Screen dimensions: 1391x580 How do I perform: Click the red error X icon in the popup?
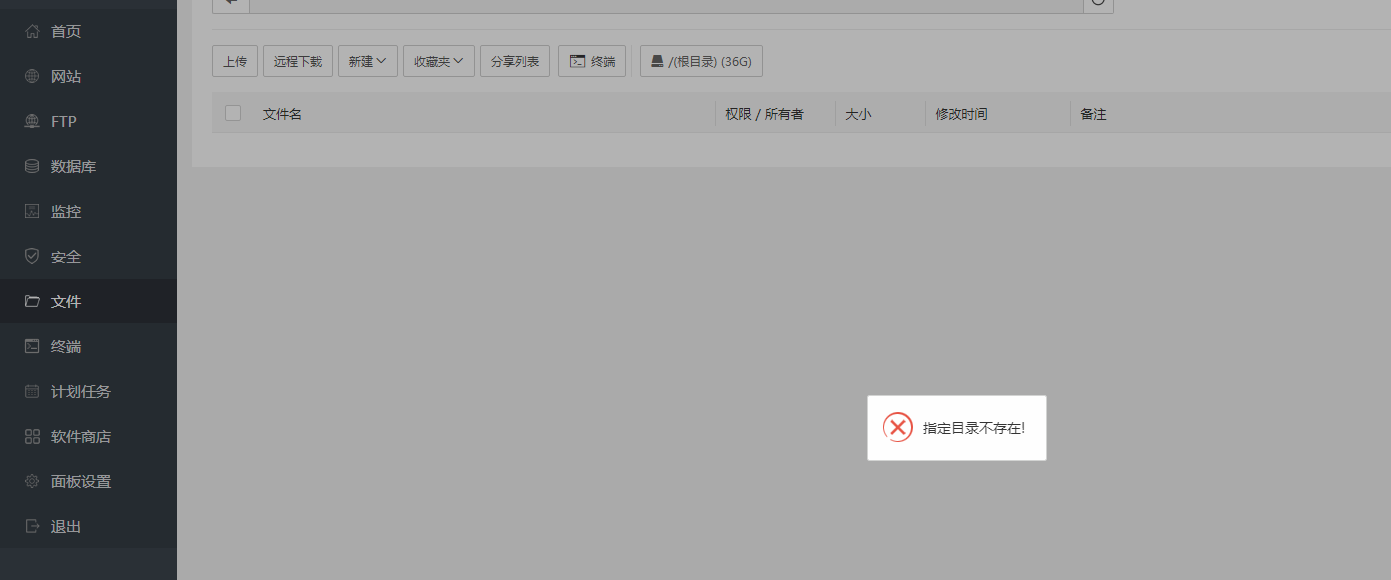click(898, 428)
